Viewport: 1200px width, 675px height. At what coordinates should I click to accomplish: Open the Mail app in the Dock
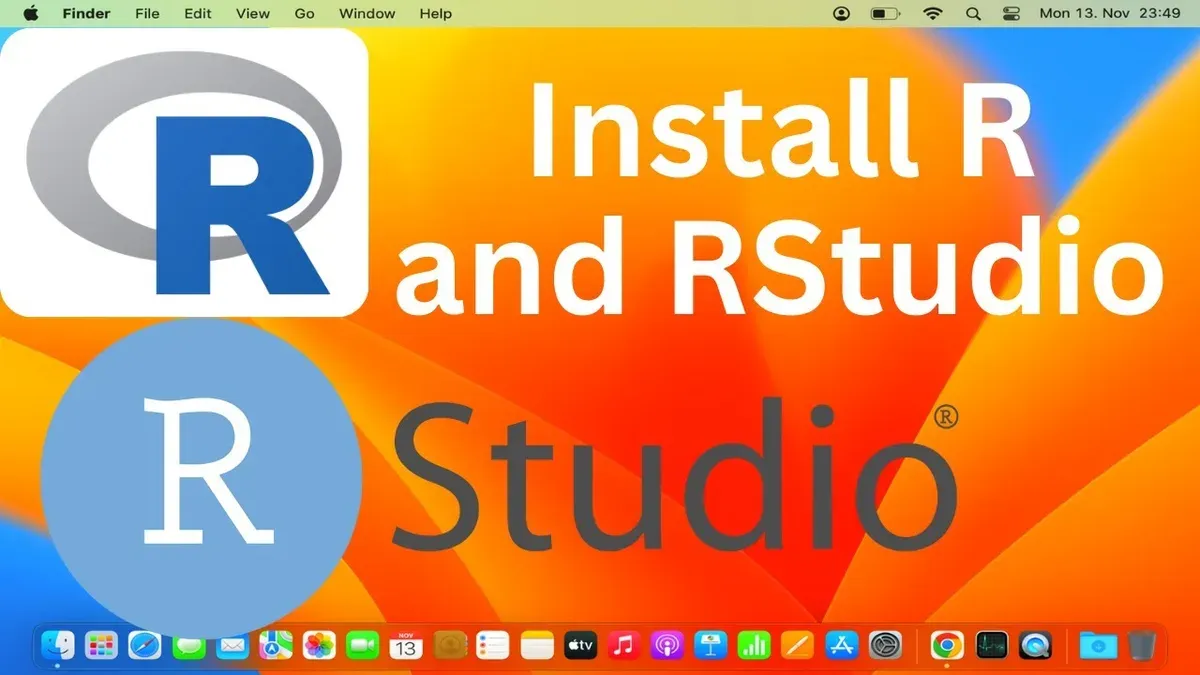click(232, 647)
